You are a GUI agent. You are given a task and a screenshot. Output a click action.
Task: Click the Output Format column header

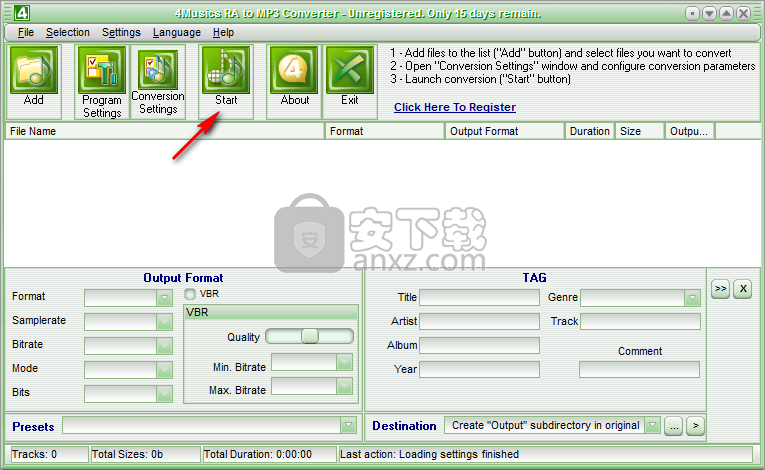[505, 131]
